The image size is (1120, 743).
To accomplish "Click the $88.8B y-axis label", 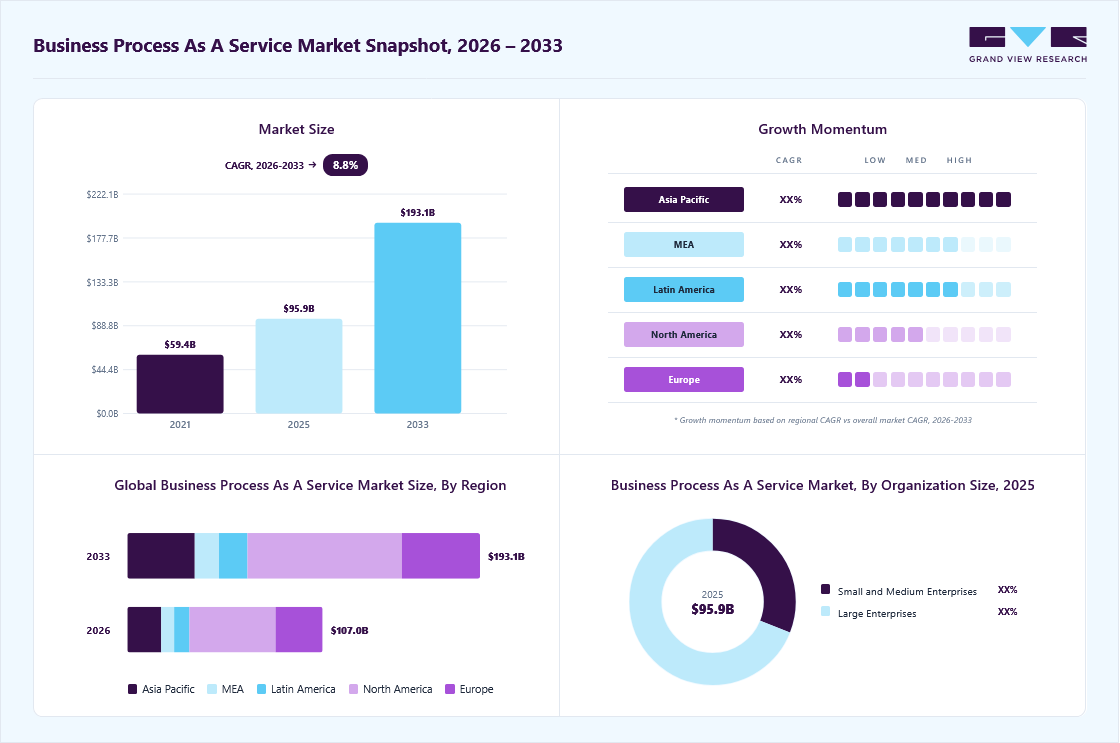I will click(104, 326).
